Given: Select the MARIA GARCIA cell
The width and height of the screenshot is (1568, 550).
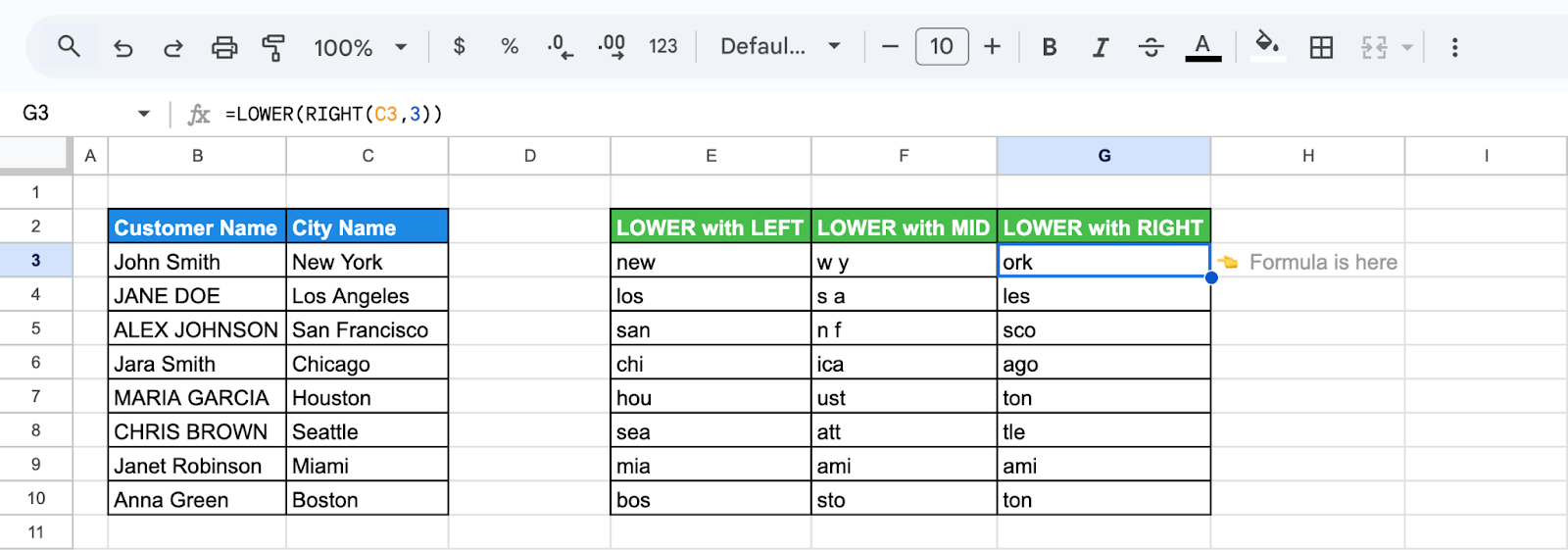Looking at the screenshot, I should (197, 396).
